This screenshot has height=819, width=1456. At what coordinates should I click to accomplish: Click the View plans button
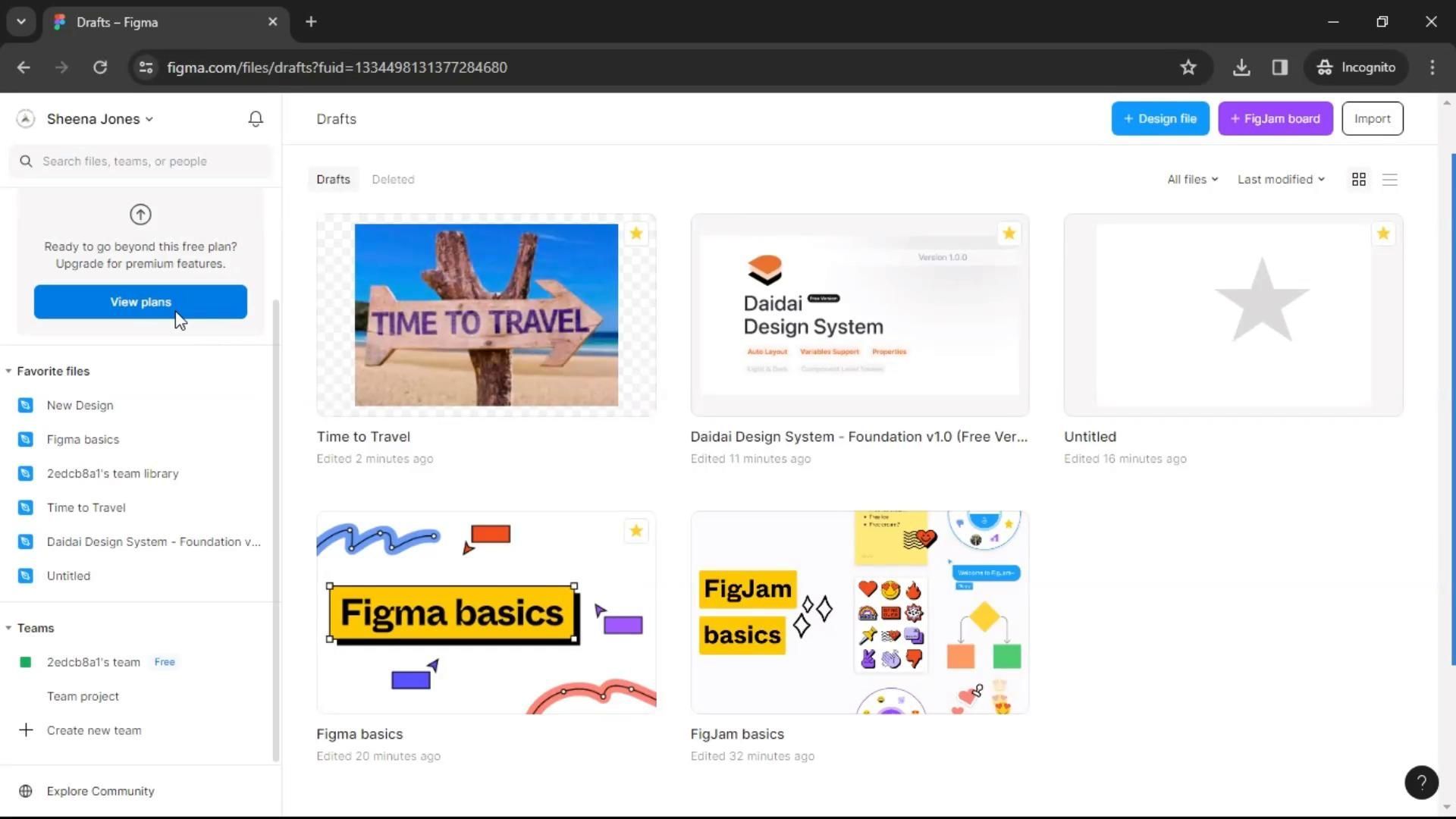point(140,302)
